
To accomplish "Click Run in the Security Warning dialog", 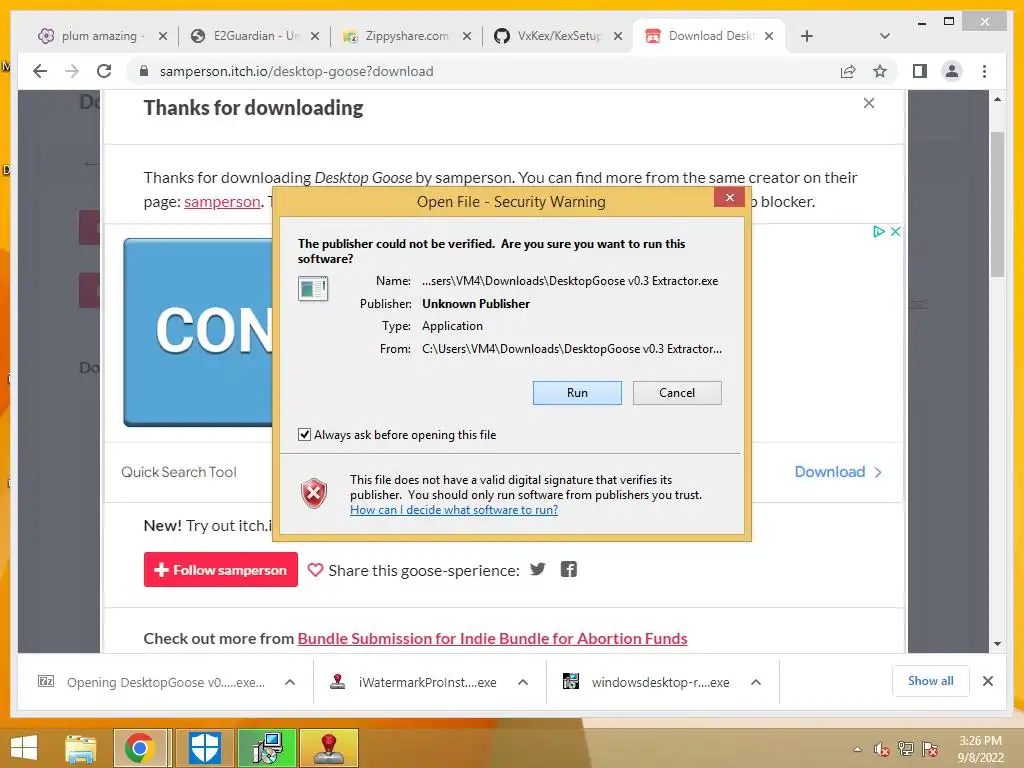I will click(577, 393).
